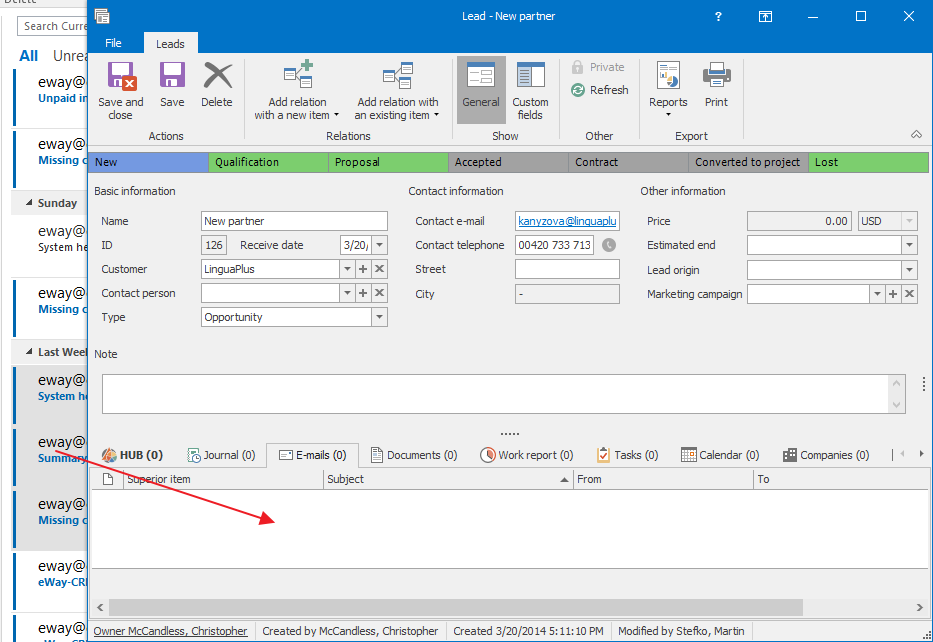Add a new Customer with plus icon
This screenshot has width=933, height=642.
[363, 269]
